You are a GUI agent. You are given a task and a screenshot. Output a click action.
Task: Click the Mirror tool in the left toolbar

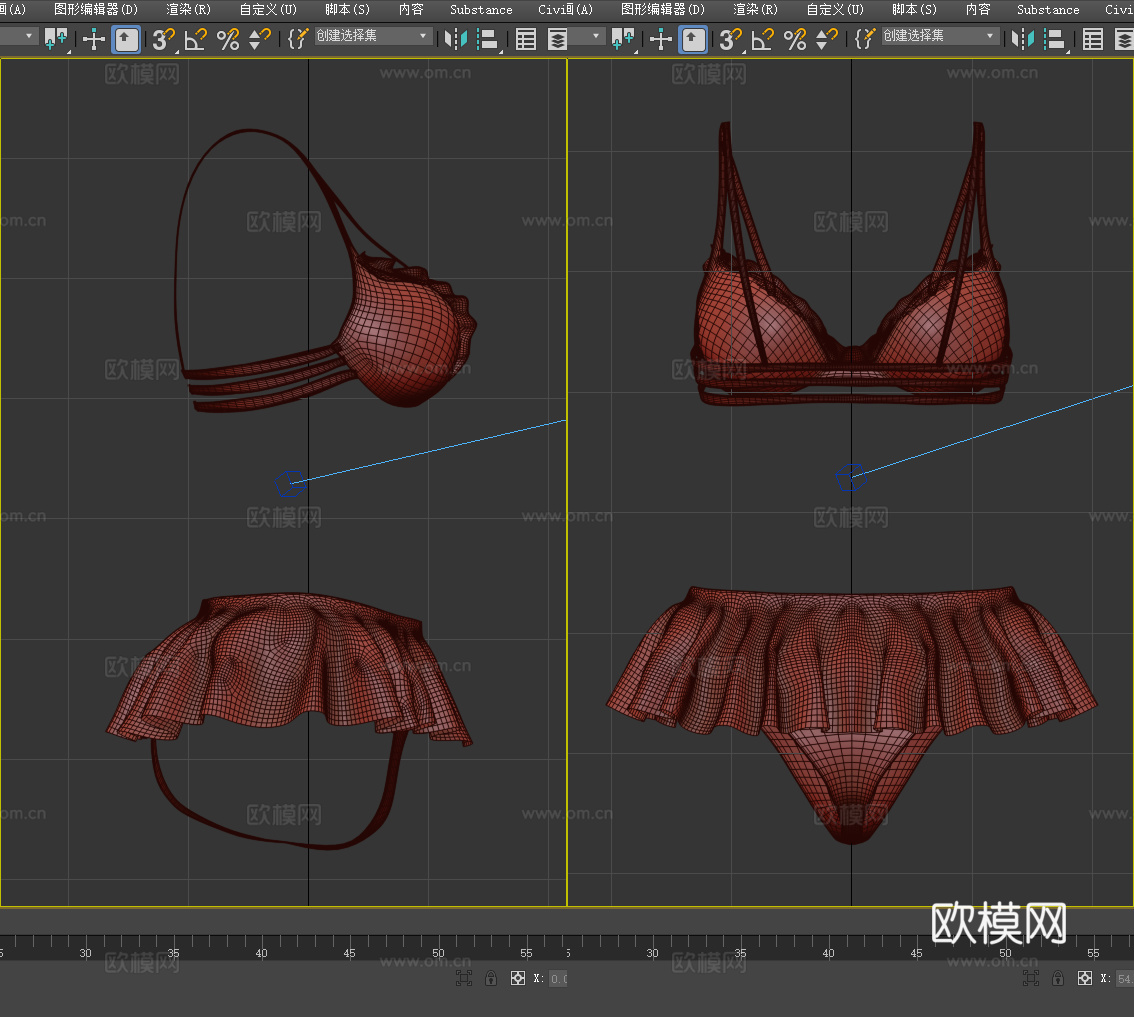pos(455,39)
